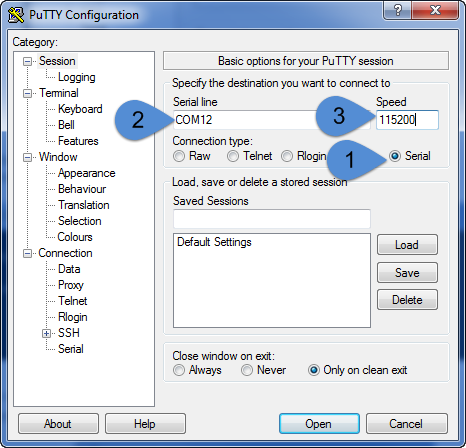
Task: Click the Cancel button
Action: tap(406, 424)
